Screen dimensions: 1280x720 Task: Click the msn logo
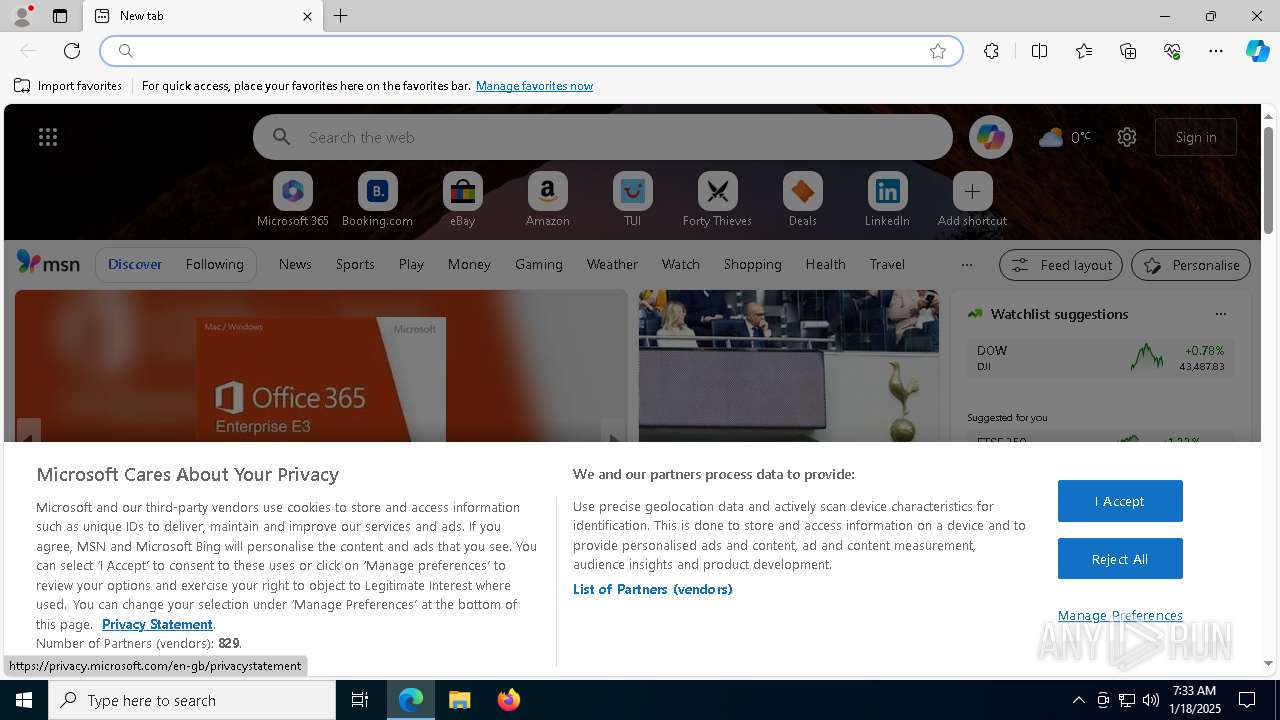pos(48,263)
